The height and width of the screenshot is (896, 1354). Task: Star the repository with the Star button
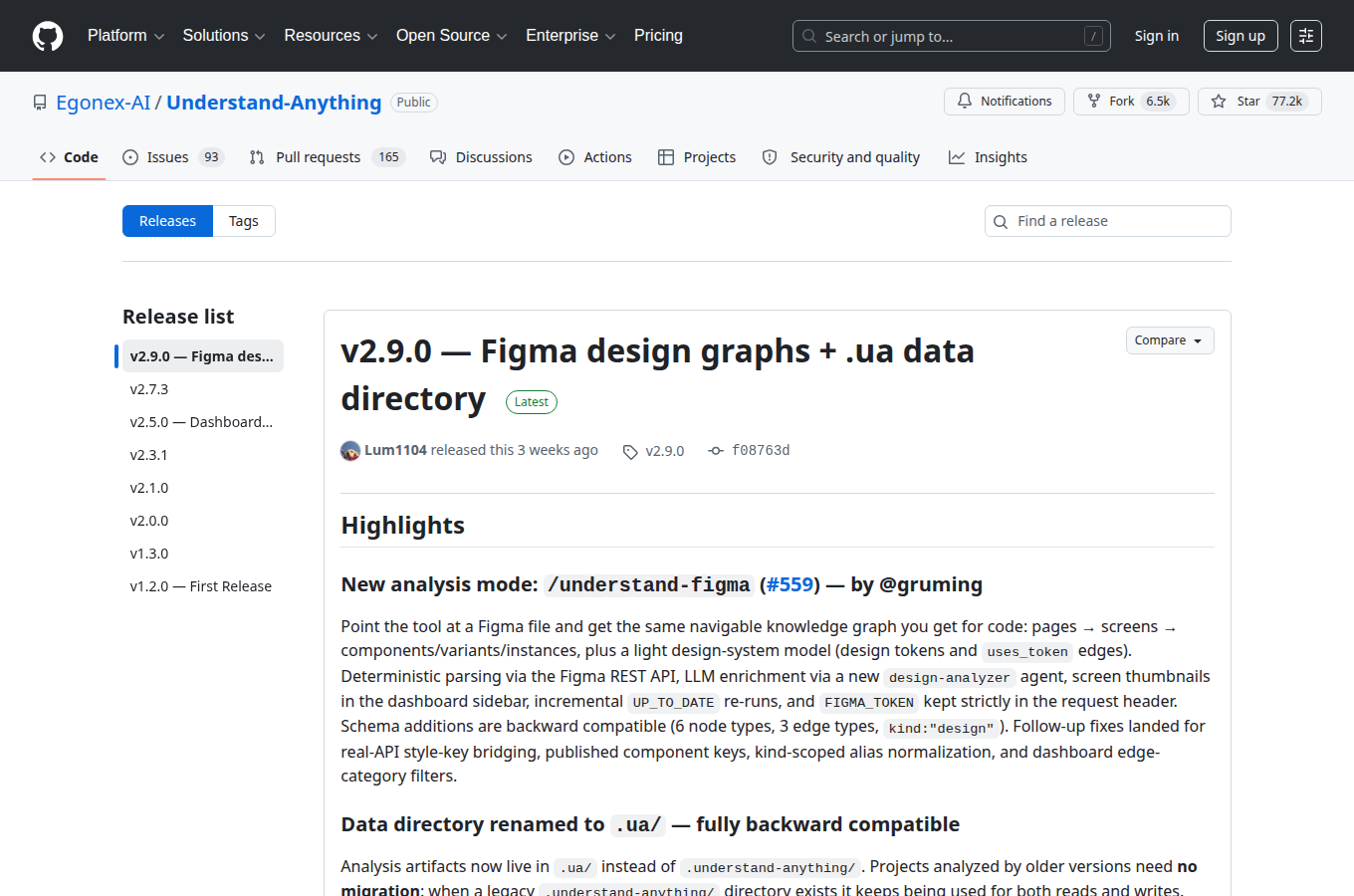pyautogui.click(x=1259, y=102)
